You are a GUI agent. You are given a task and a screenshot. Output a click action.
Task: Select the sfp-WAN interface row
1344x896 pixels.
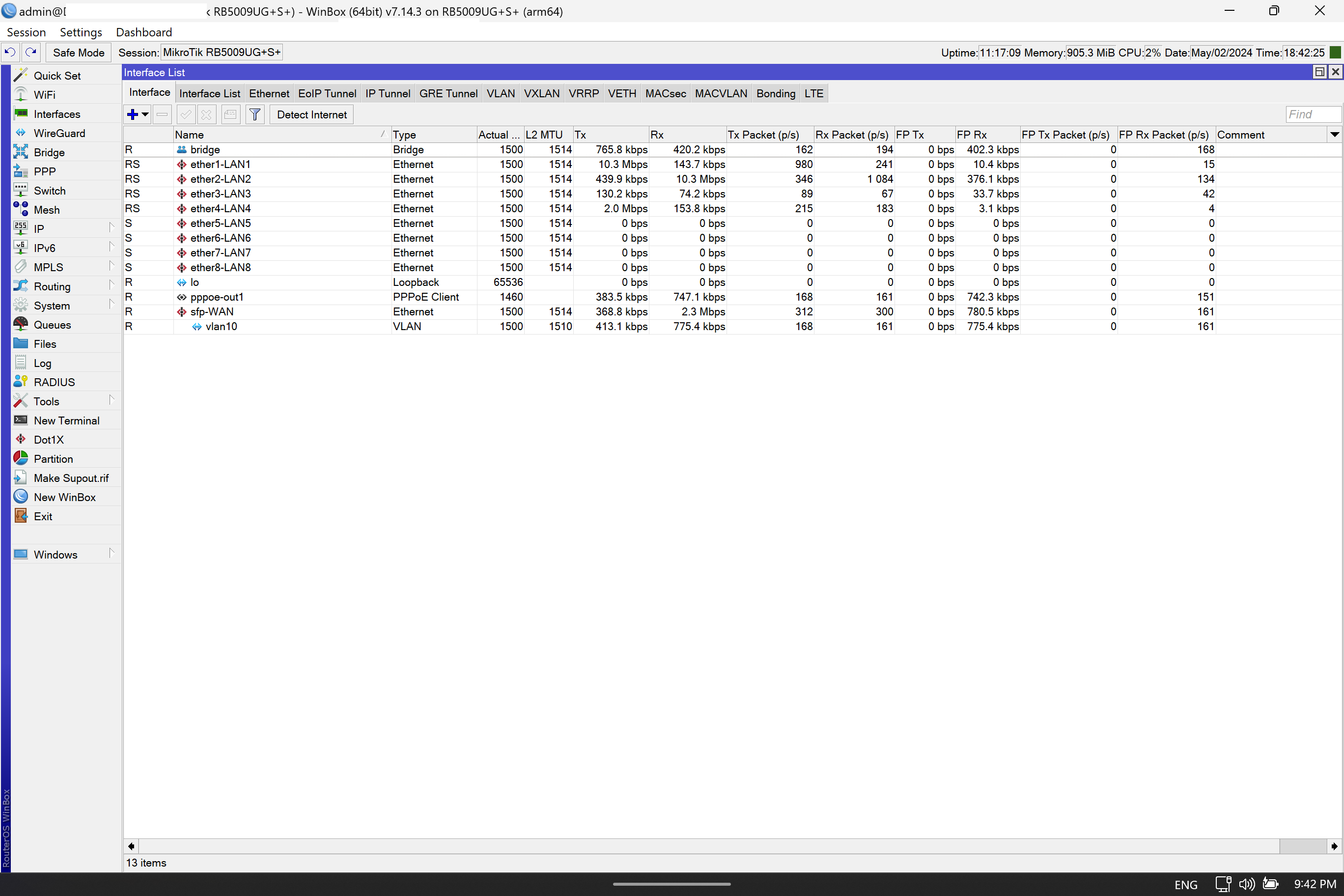point(731,312)
